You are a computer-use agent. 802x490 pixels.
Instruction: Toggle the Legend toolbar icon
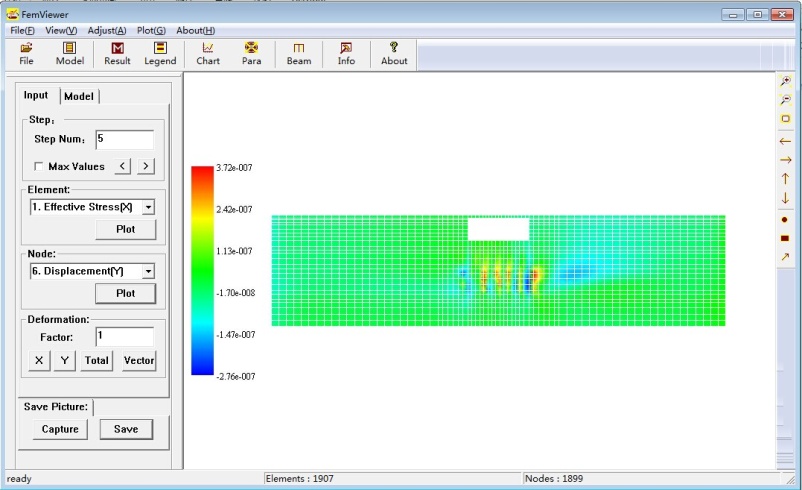[160, 54]
